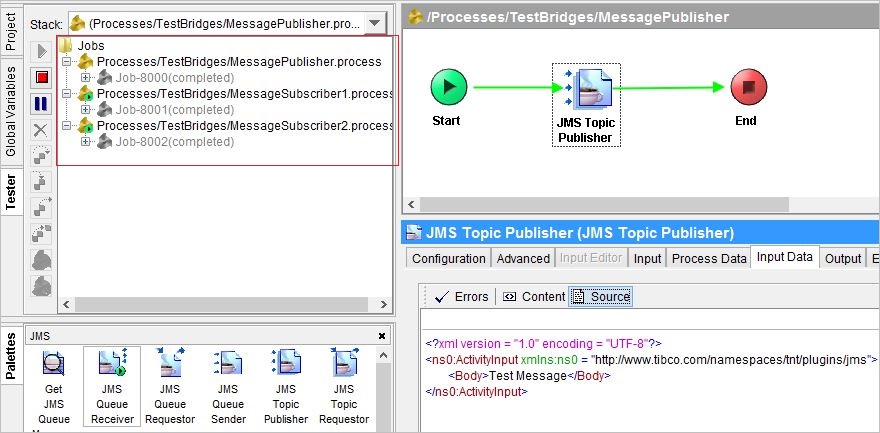The height and width of the screenshot is (433, 880).
Task: Click the Jobs root label in tree
Action: point(91,45)
